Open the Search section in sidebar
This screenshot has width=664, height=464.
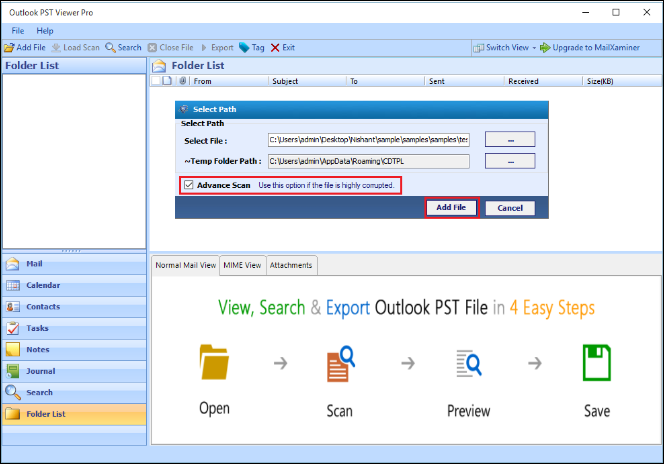coord(74,392)
